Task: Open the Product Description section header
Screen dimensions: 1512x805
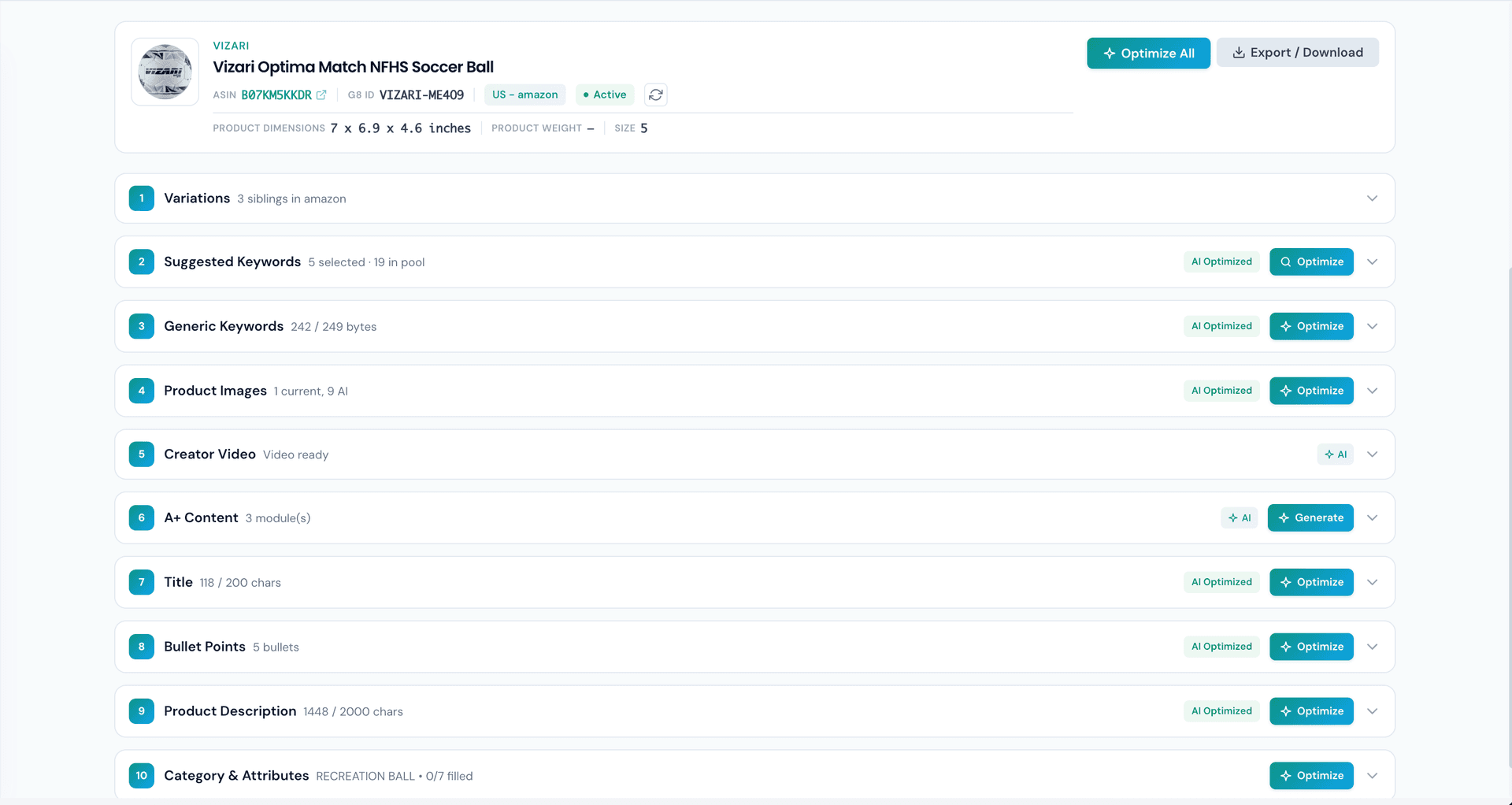Action: (x=230, y=711)
